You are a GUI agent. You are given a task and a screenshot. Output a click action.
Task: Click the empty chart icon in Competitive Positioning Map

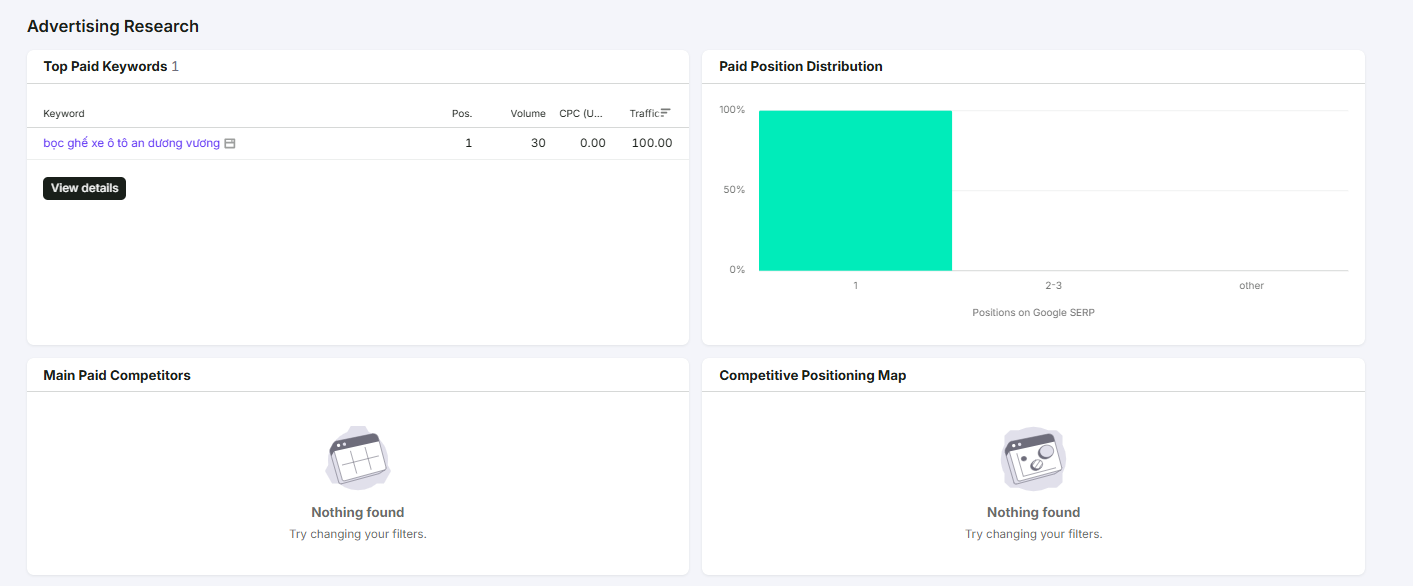click(x=1034, y=459)
